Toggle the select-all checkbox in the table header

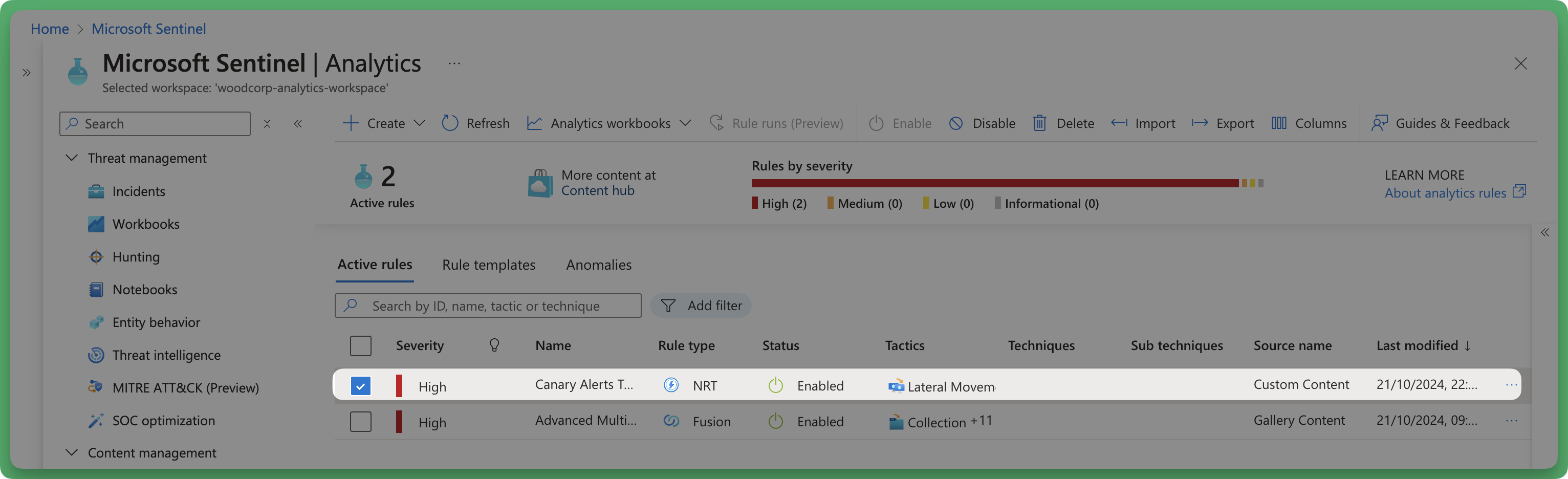[360, 346]
